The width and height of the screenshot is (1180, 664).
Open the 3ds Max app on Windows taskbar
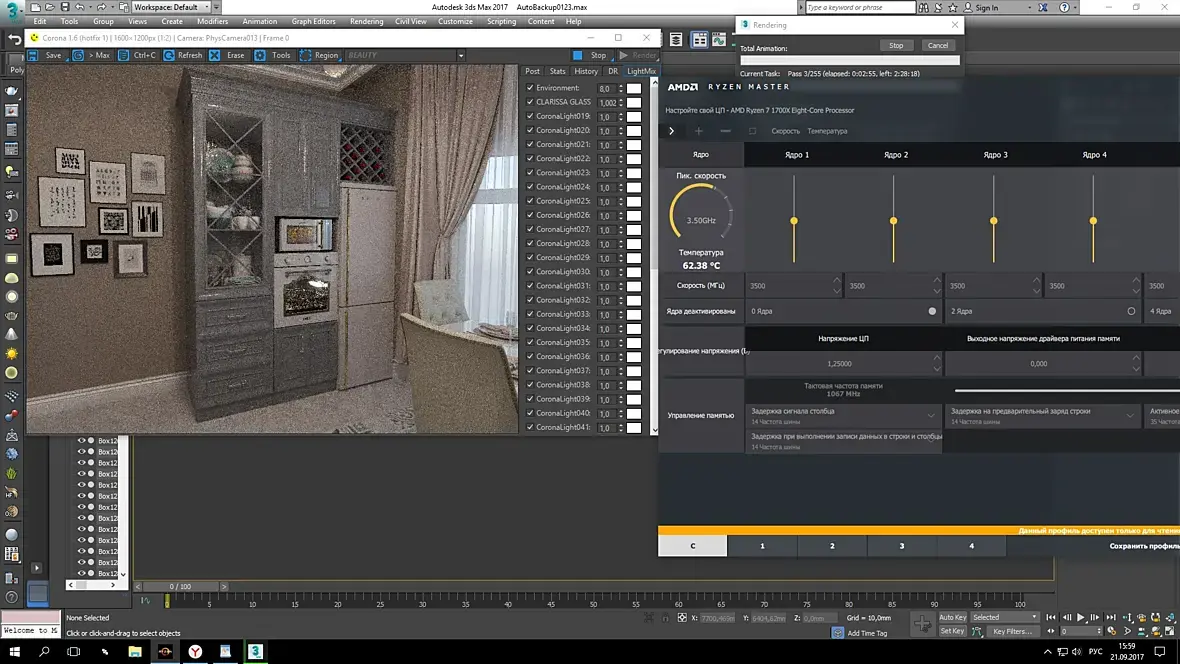coord(255,651)
